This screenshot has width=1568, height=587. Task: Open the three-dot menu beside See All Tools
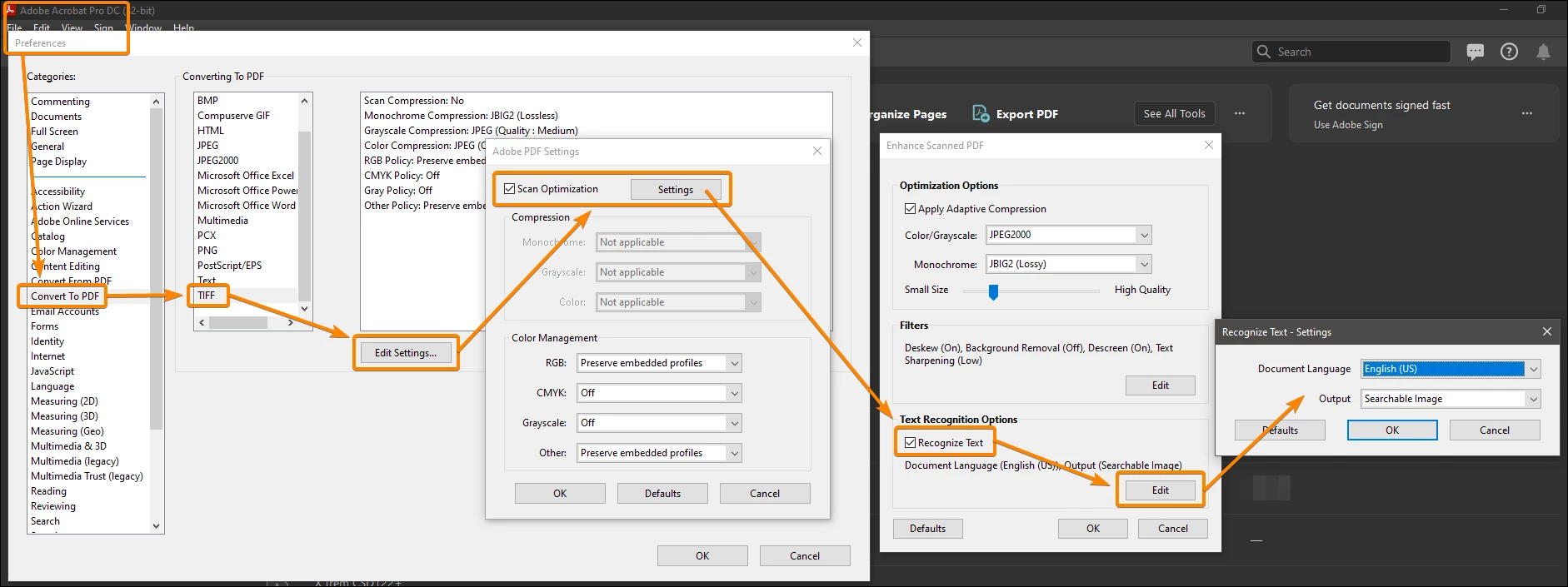coord(1240,113)
